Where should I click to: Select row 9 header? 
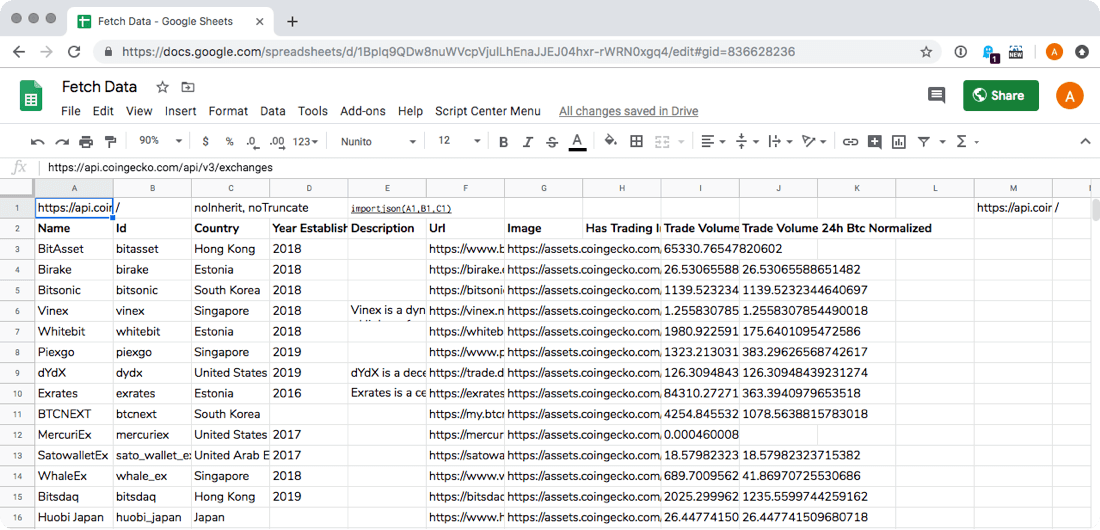[x=17, y=372]
